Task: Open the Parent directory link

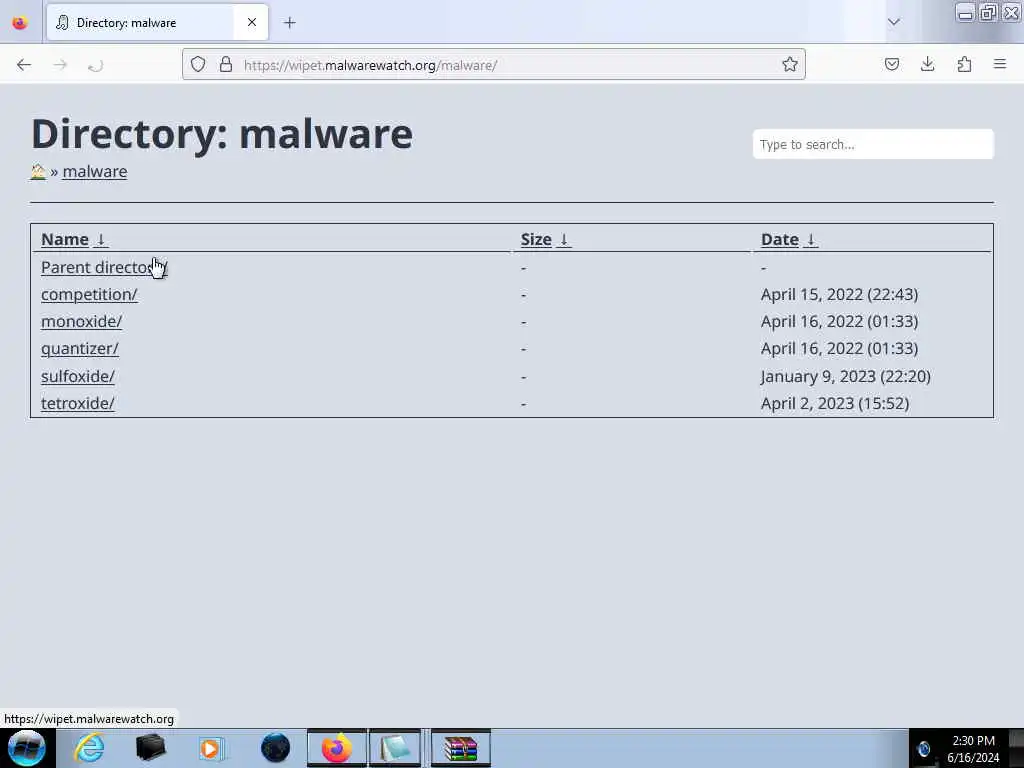Action: point(104,268)
